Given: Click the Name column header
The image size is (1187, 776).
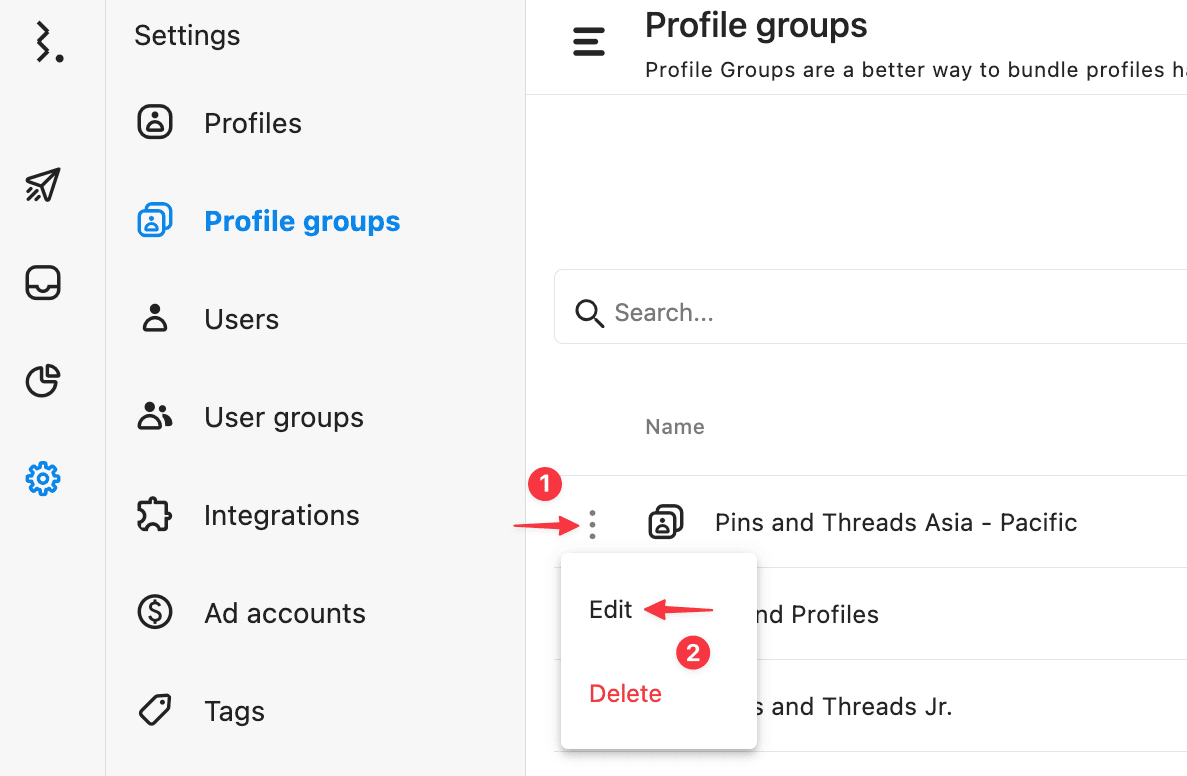Looking at the screenshot, I should point(675,427).
